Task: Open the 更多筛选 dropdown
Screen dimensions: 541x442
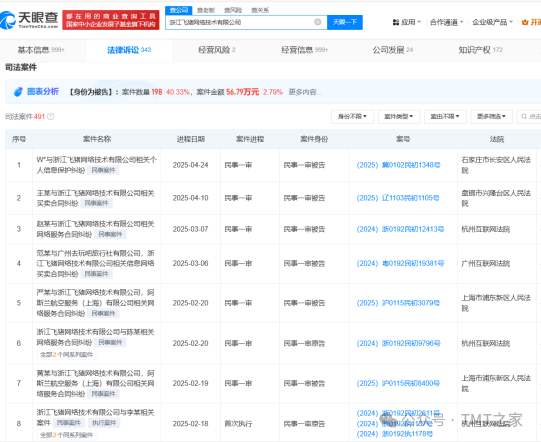Action: point(491,117)
